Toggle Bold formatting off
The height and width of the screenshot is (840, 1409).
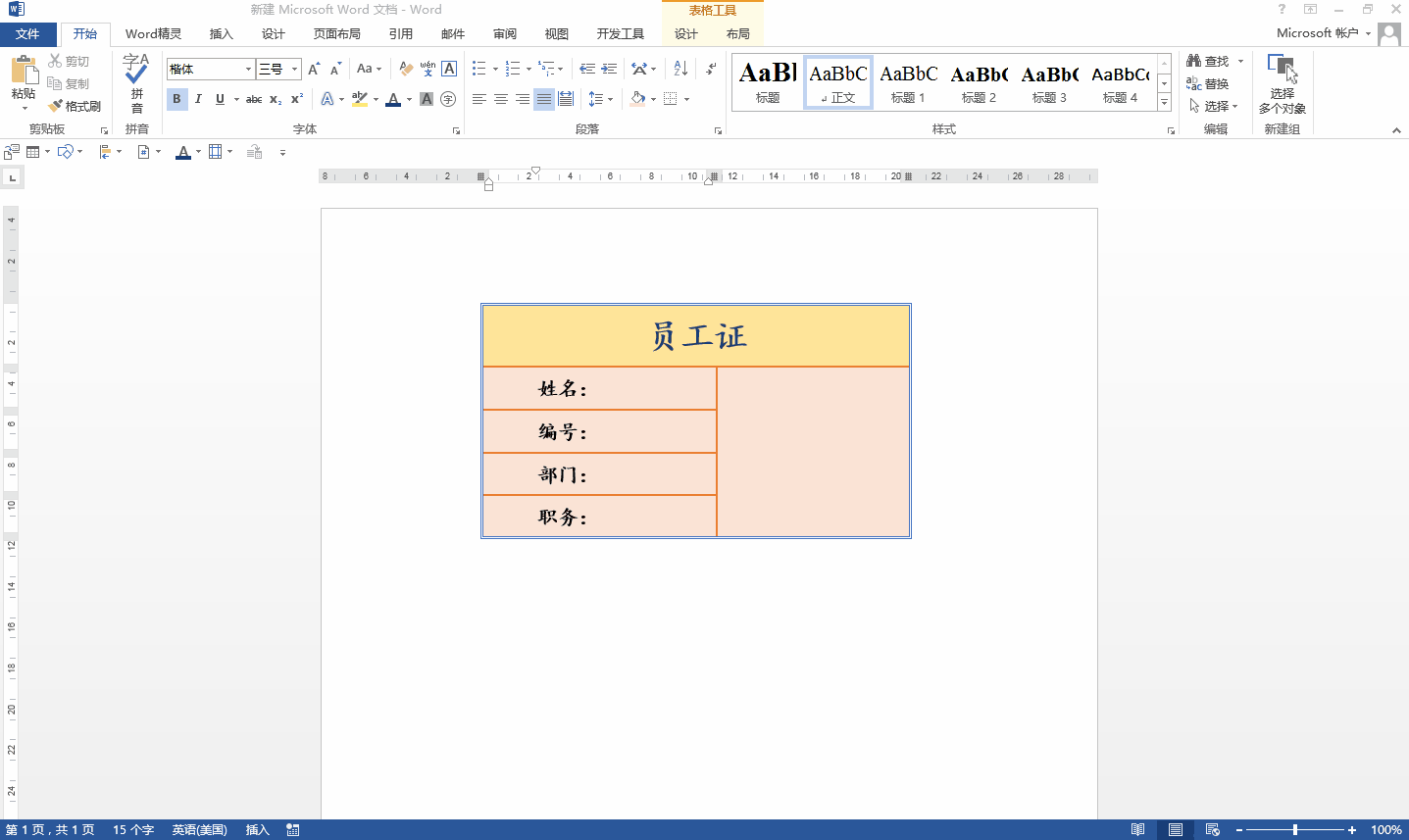point(176,99)
